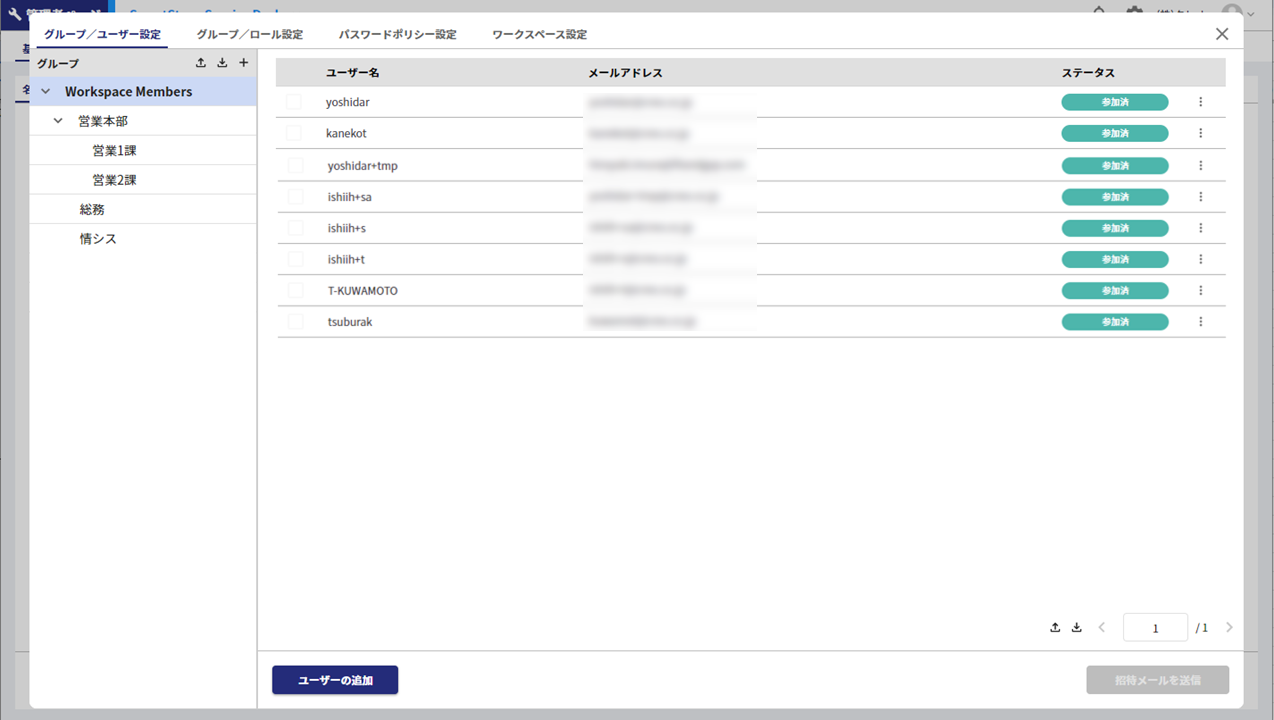Click the group download icon in the group panel header

[x=222, y=63]
